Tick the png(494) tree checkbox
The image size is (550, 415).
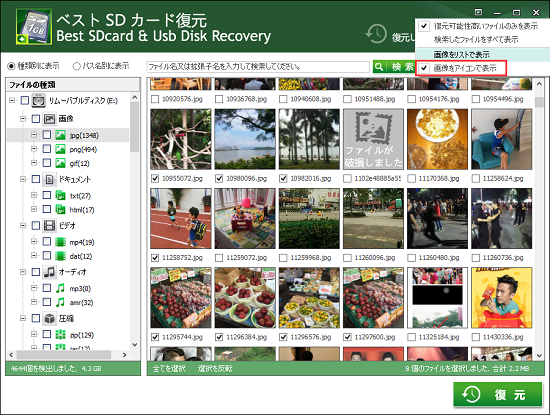47,149
